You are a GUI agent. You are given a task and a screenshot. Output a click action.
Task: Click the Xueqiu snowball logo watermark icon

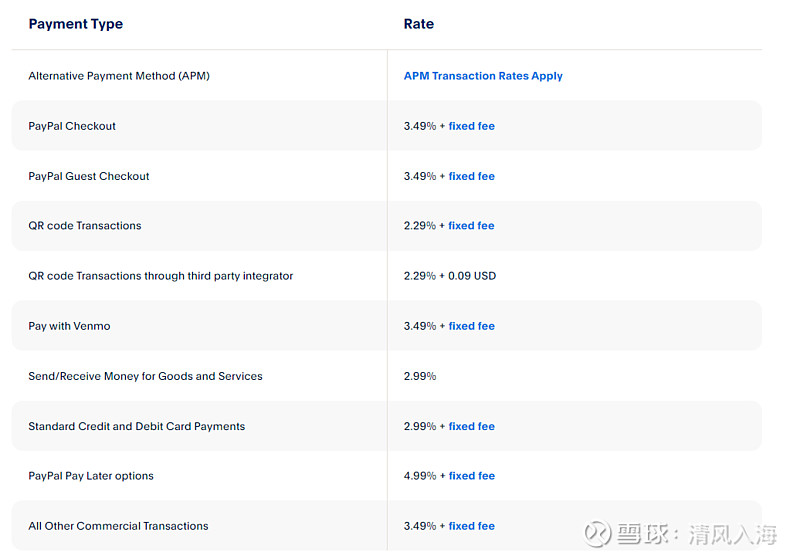pos(597,533)
